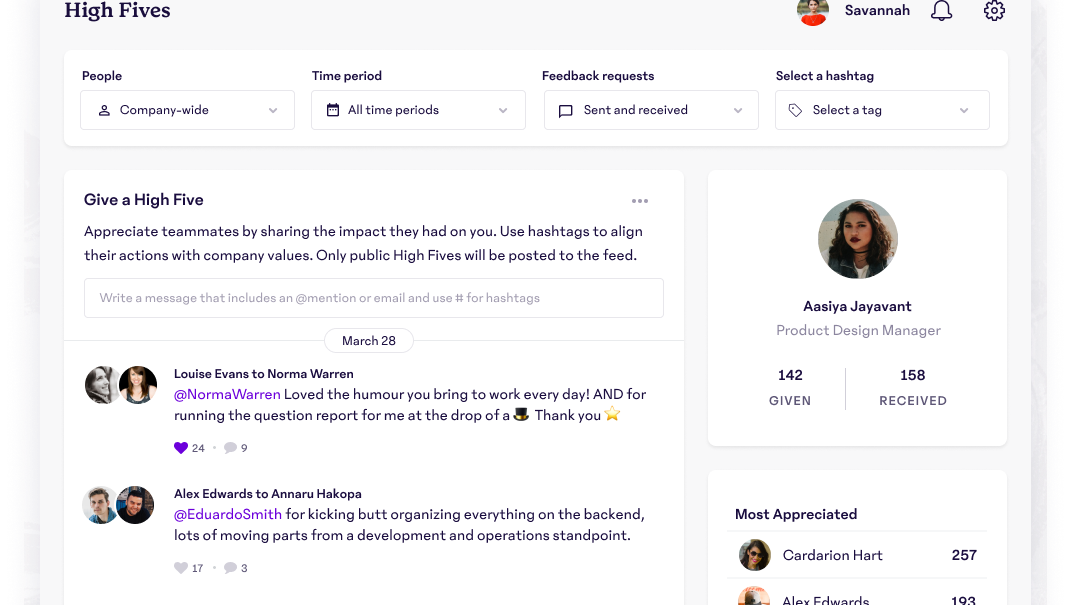Open the Select a tag dropdown
This screenshot has width=1074, height=605.
click(882, 110)
